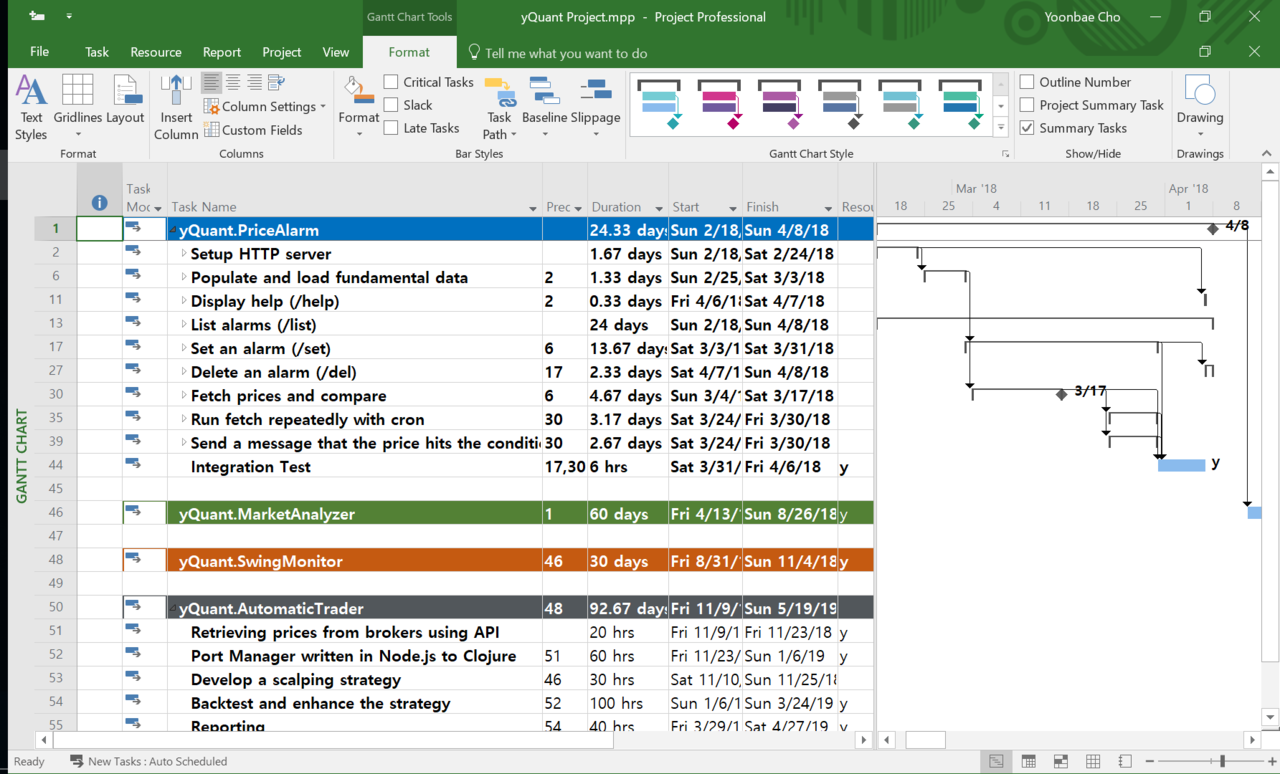Collapse the ribbon with the up arrow

click(x=1267, y=154)
